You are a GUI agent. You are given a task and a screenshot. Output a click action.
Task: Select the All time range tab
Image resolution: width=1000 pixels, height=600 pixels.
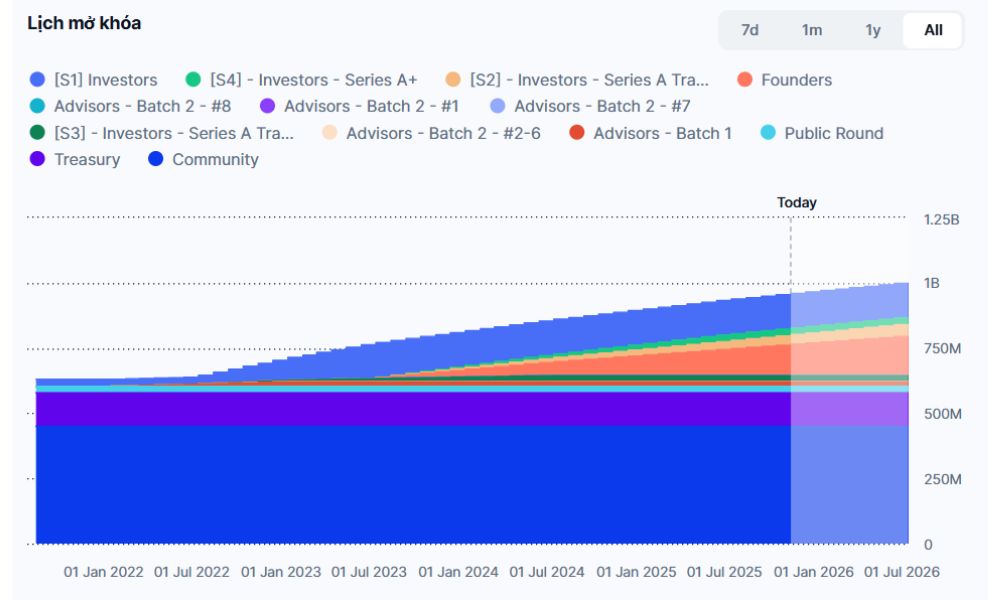933,30
